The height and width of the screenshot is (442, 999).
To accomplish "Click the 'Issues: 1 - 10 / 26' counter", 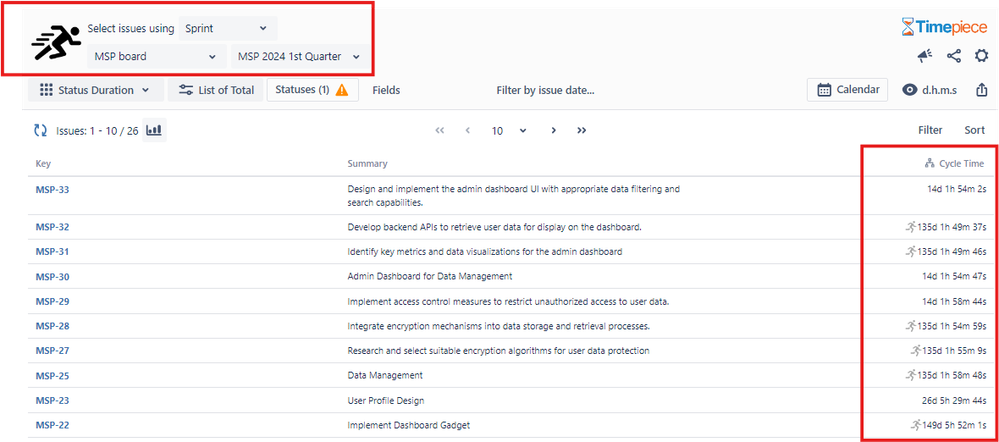I will pos(97,131).
